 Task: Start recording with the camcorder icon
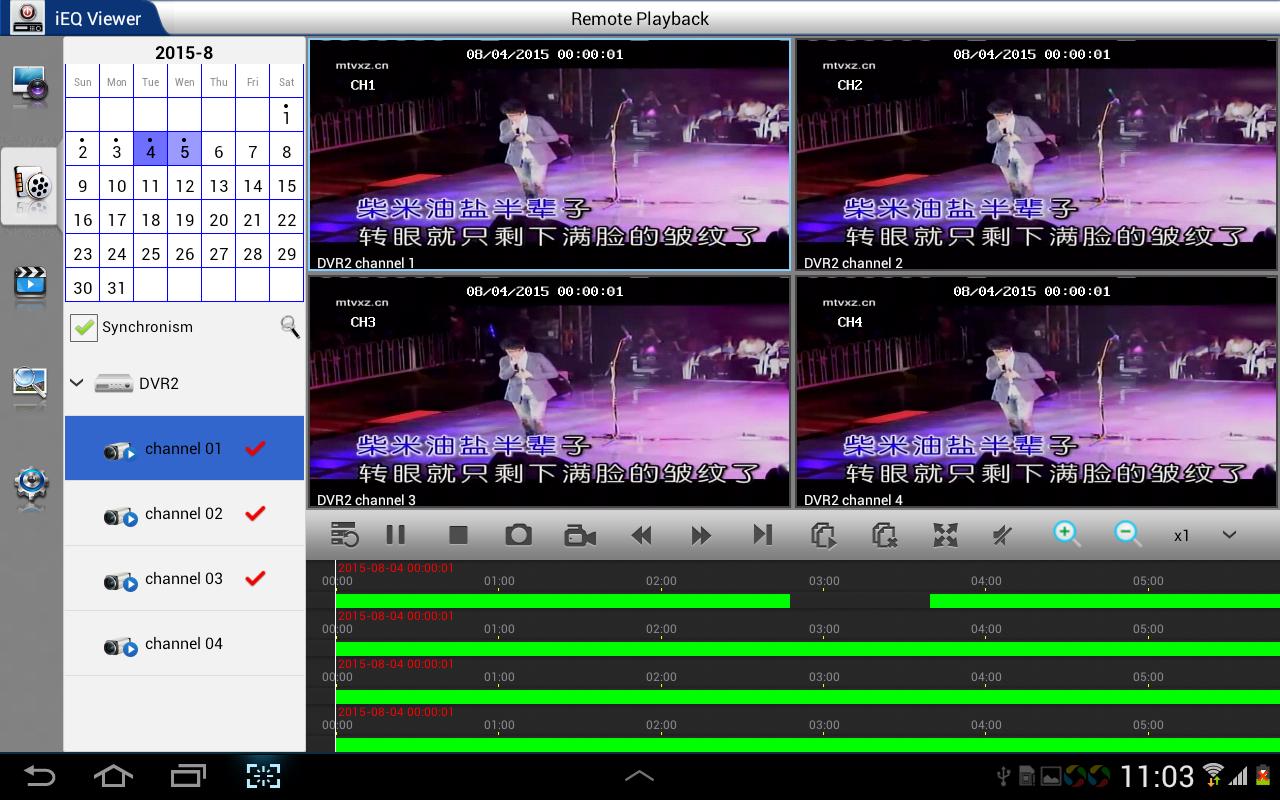pos(580,535)
